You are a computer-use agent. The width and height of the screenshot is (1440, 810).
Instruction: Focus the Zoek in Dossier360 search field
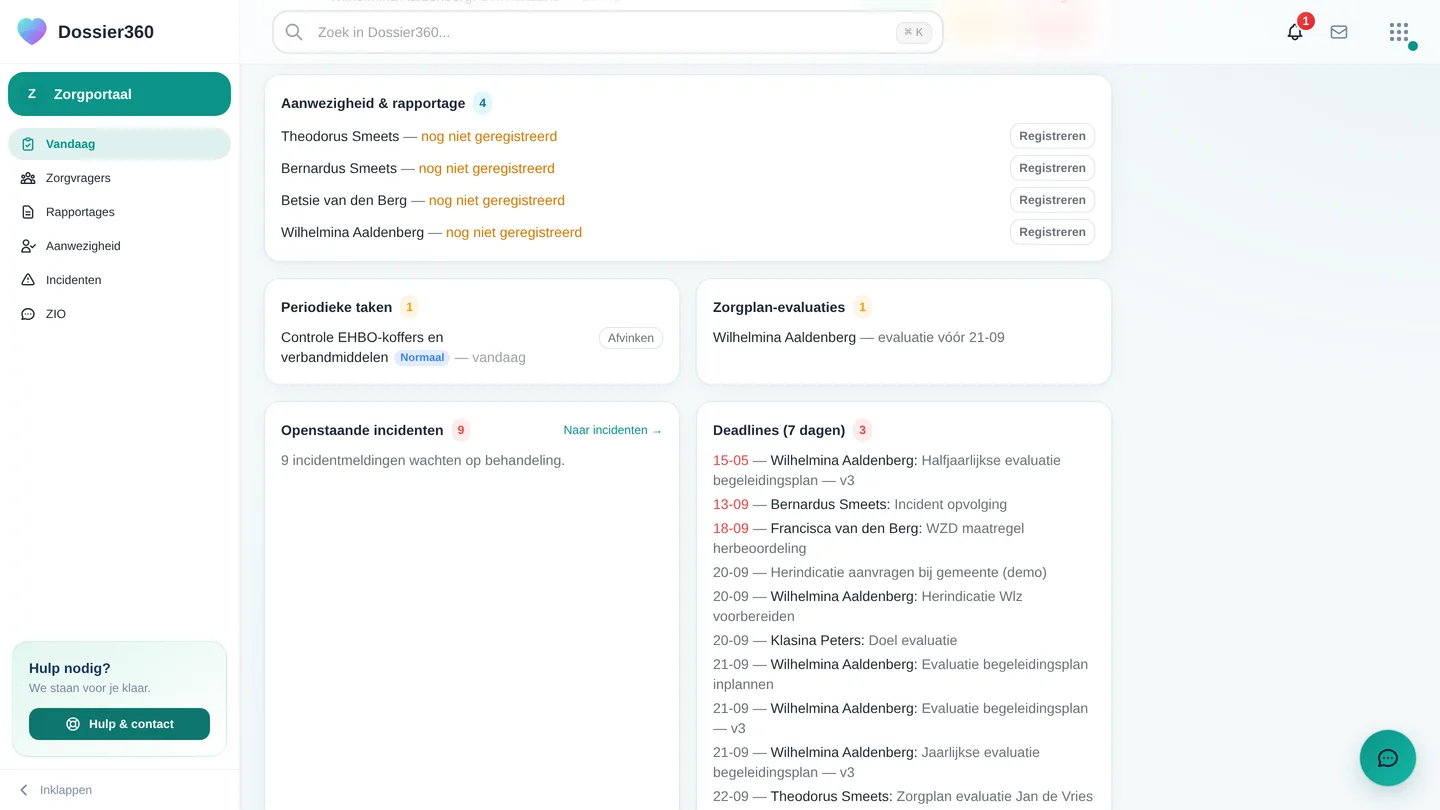tap(607, 32)
